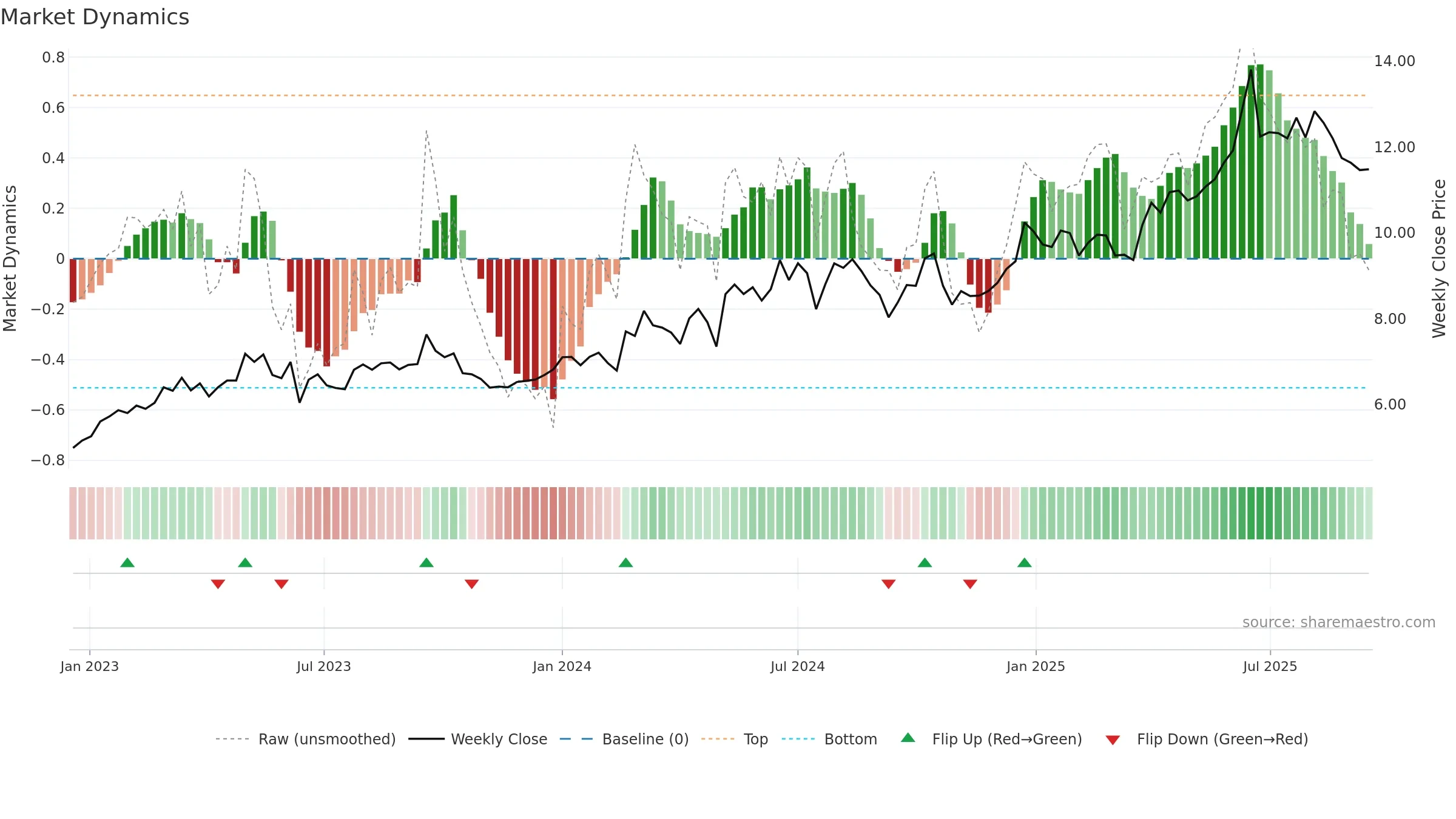
Task: Click the orange dashed Top threshold line
Action: [719, 95]
